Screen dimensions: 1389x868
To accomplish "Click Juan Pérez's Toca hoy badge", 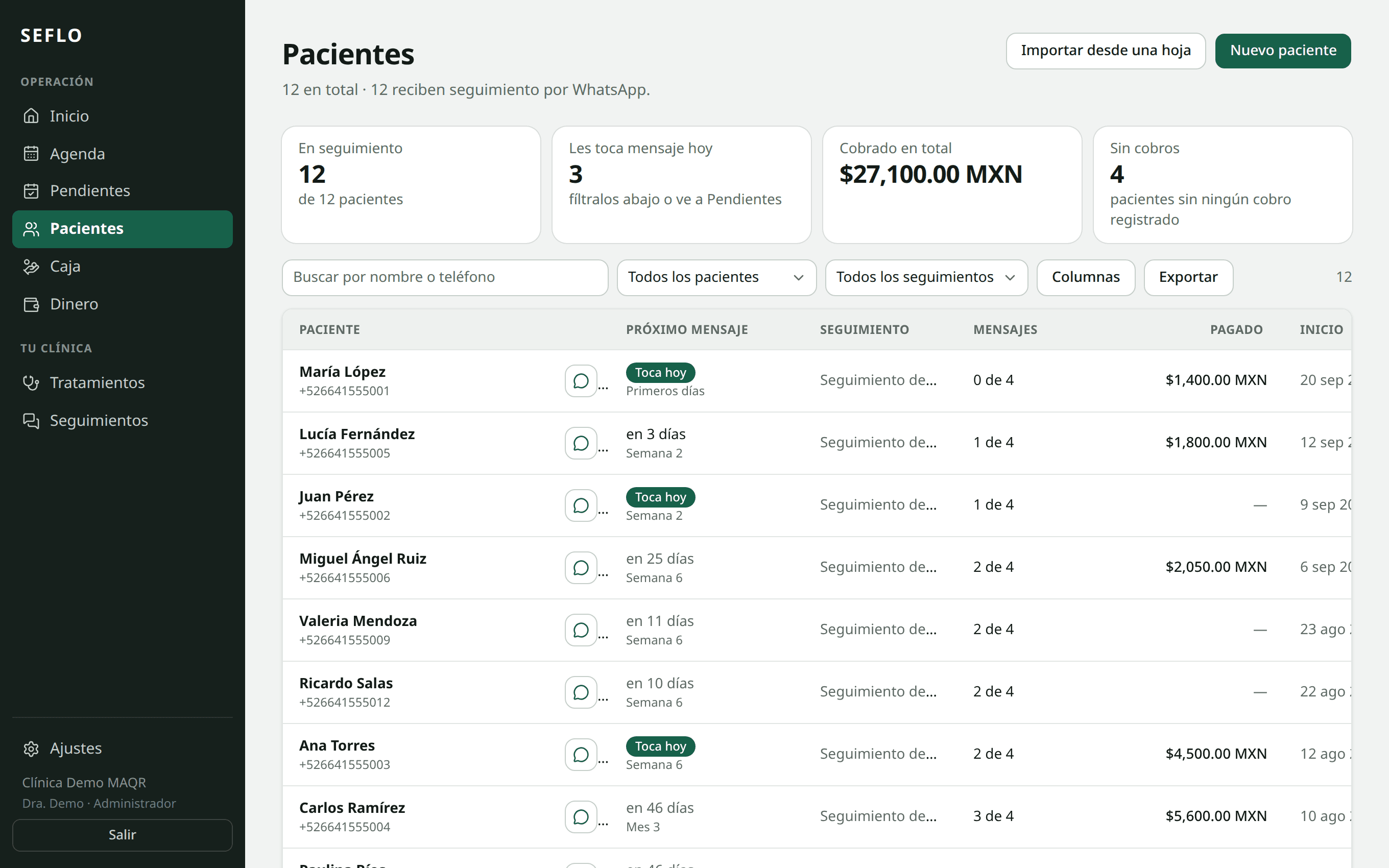I will [x=660, y=497].
